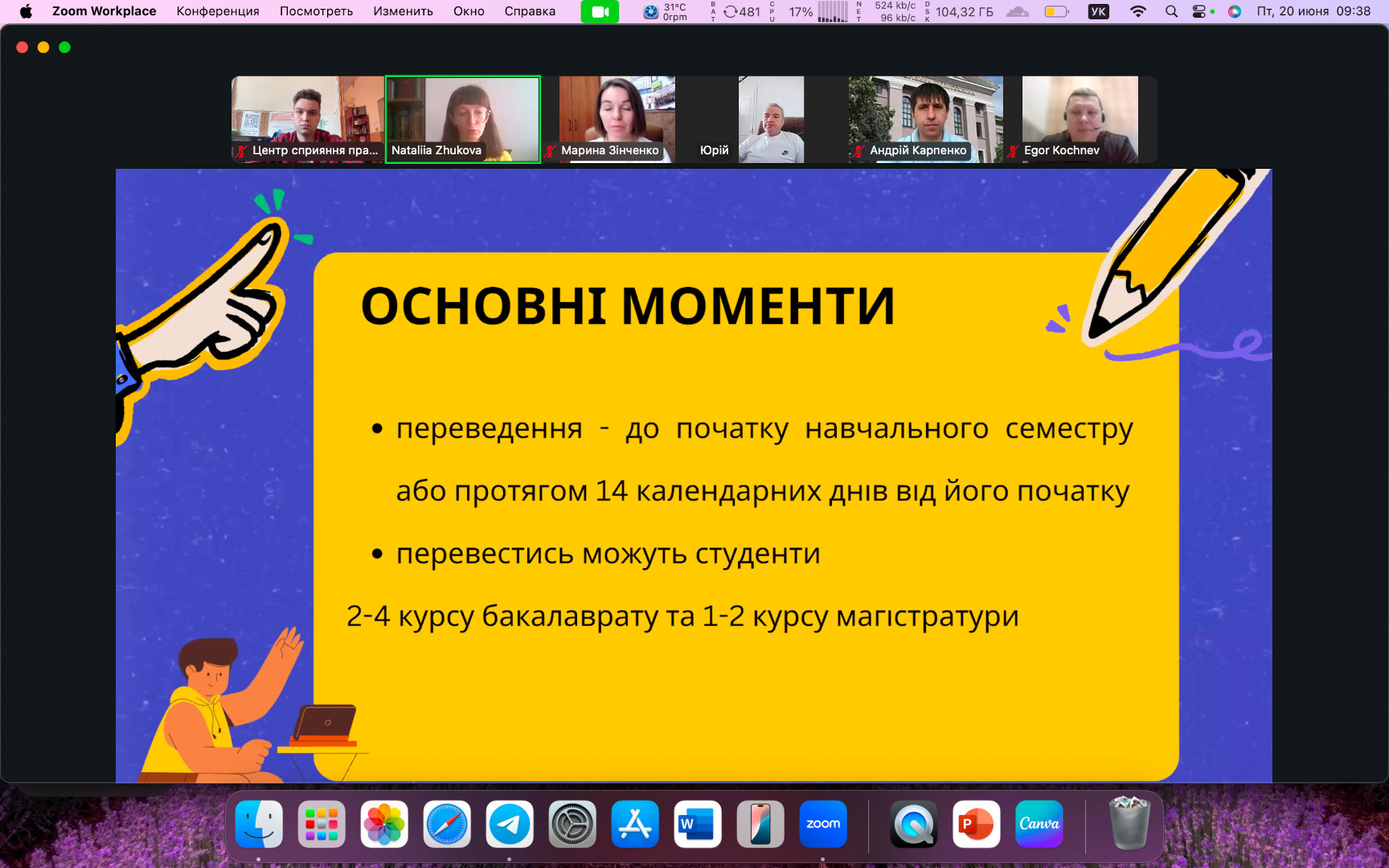This screenshot has width=1389, height=868.
Task: Open Spotlight search in the menu bar
Action: tap(1171, 12)
